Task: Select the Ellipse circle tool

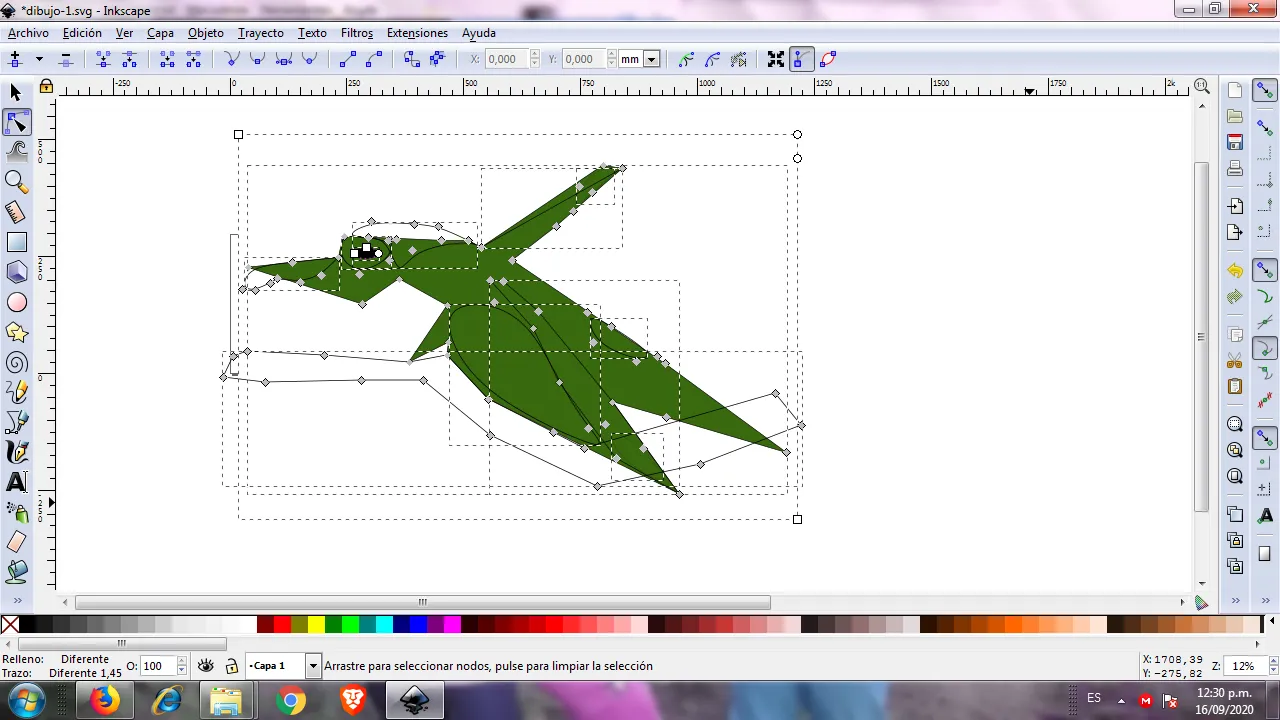Action: tap(16, 302)
